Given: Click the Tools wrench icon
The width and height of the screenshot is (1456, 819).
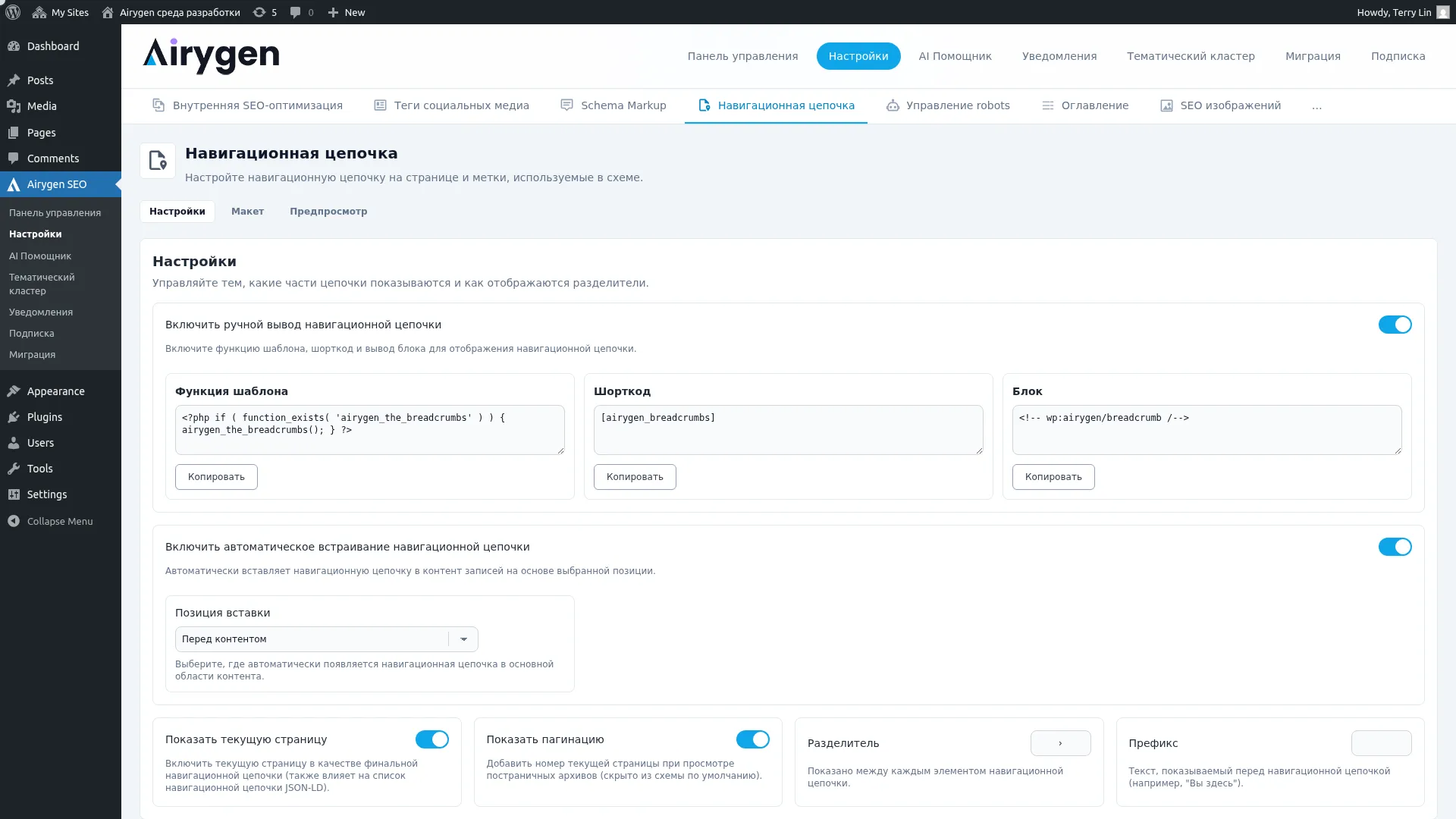Looking at the screenshot, I should pos(14,469).
